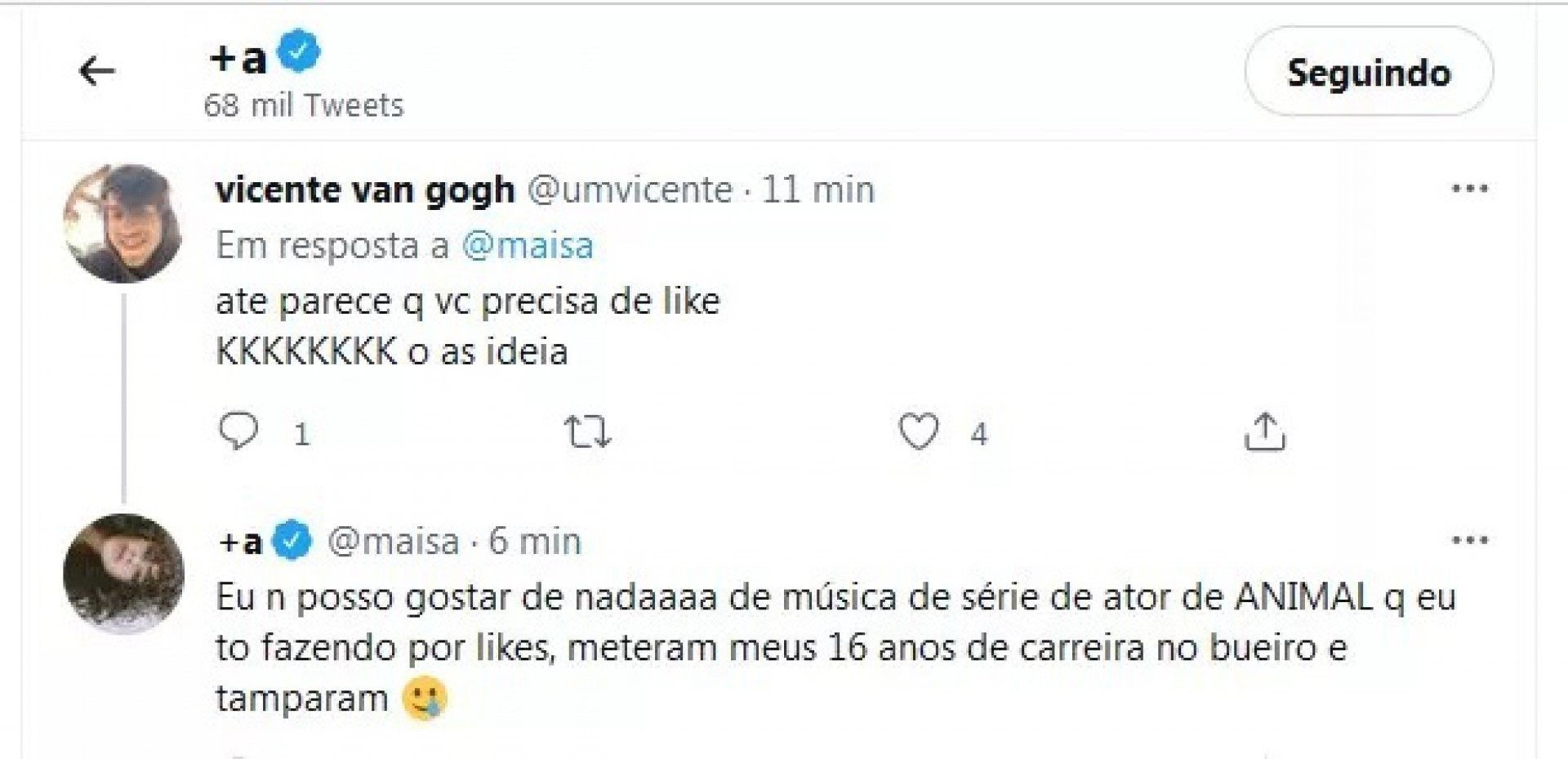Open the @maisa mention link
The width and height of the screenshot is (1568, 759).
[528, 246]
